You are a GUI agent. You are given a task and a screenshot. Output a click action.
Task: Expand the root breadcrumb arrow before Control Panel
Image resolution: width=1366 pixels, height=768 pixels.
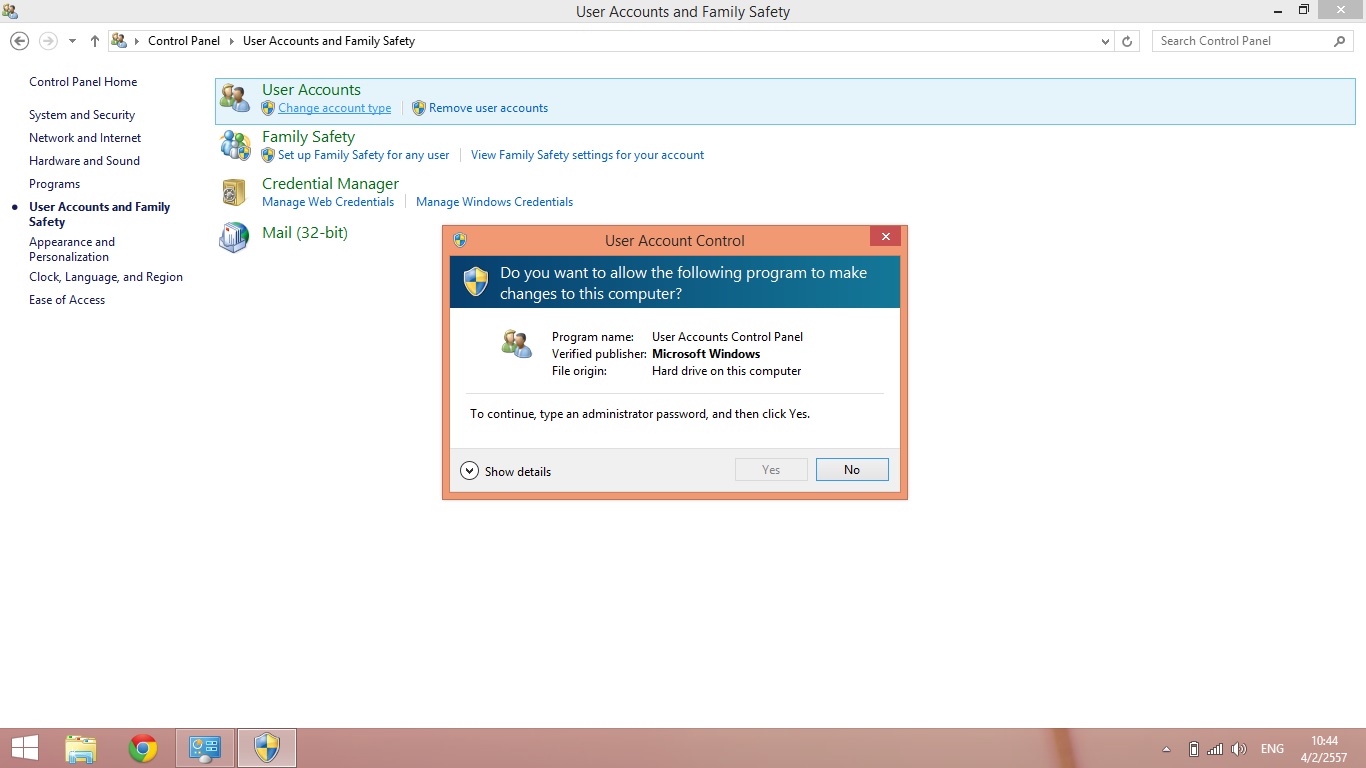click(x=137, y=41)
